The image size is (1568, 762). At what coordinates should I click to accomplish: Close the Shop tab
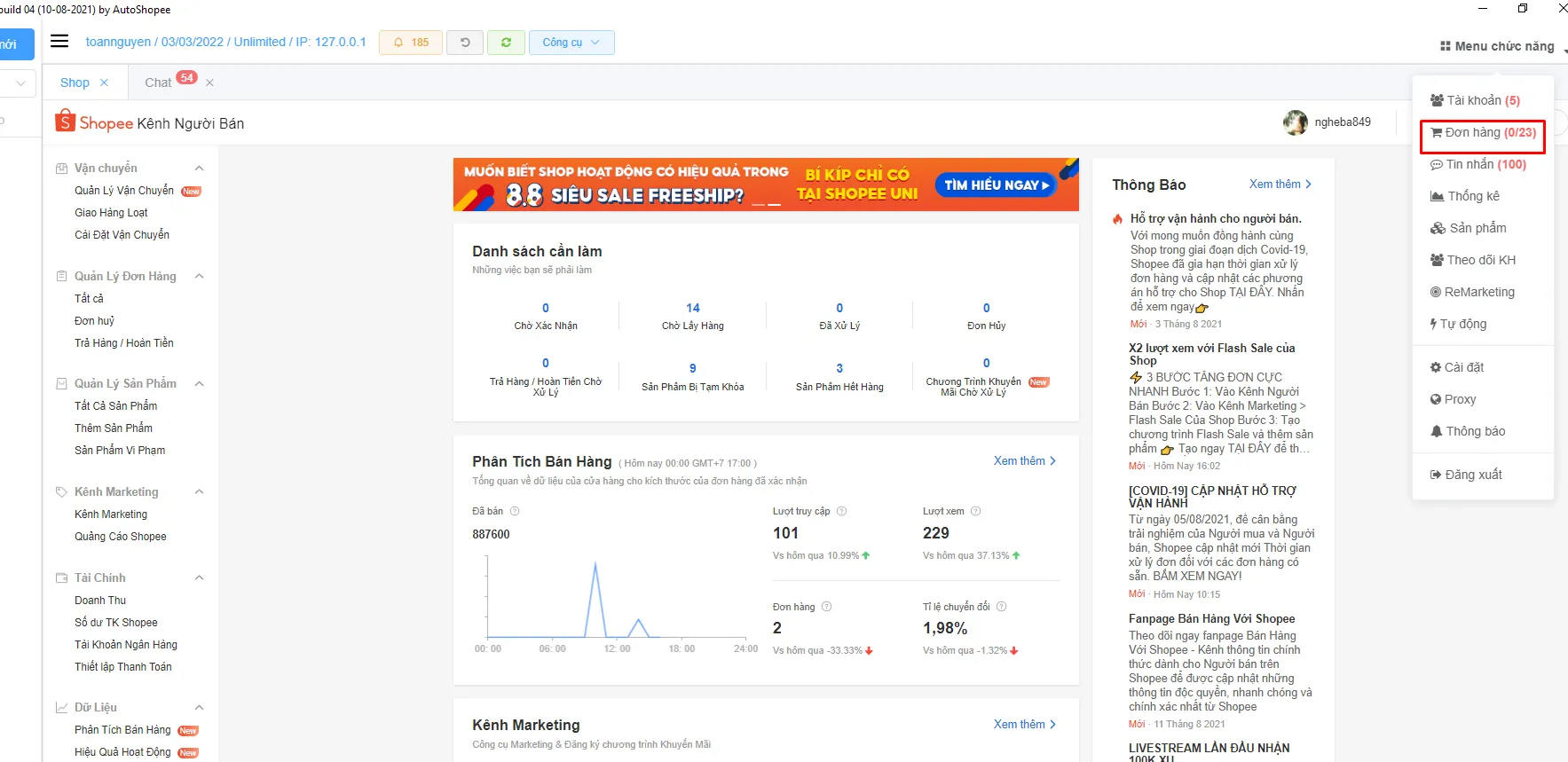tap(104, 82)
